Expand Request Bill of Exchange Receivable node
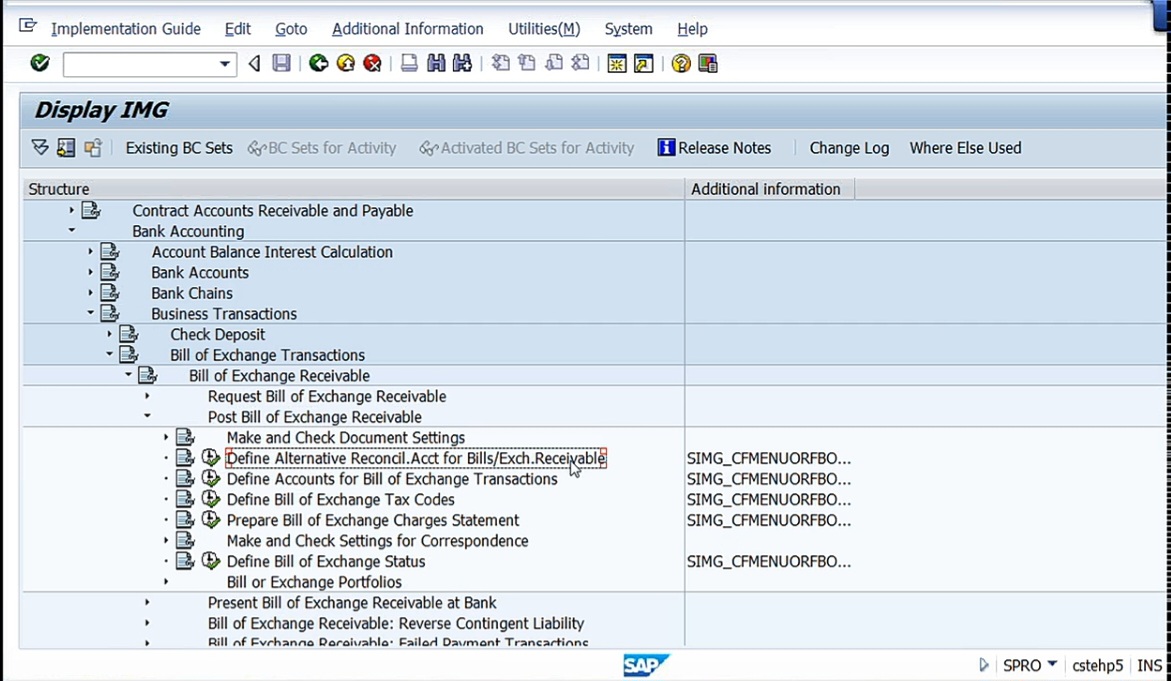Viewport: 1171px width, 681px height. pyautogui.click(x=147, y=396)
